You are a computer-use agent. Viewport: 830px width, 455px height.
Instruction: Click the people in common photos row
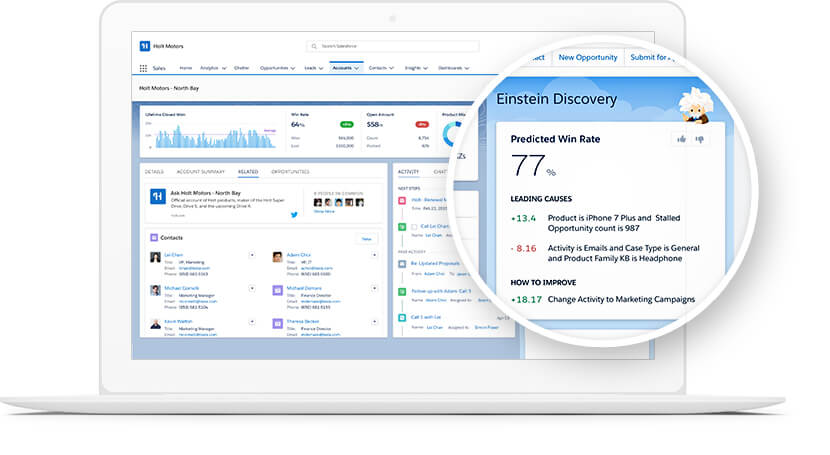339,203
